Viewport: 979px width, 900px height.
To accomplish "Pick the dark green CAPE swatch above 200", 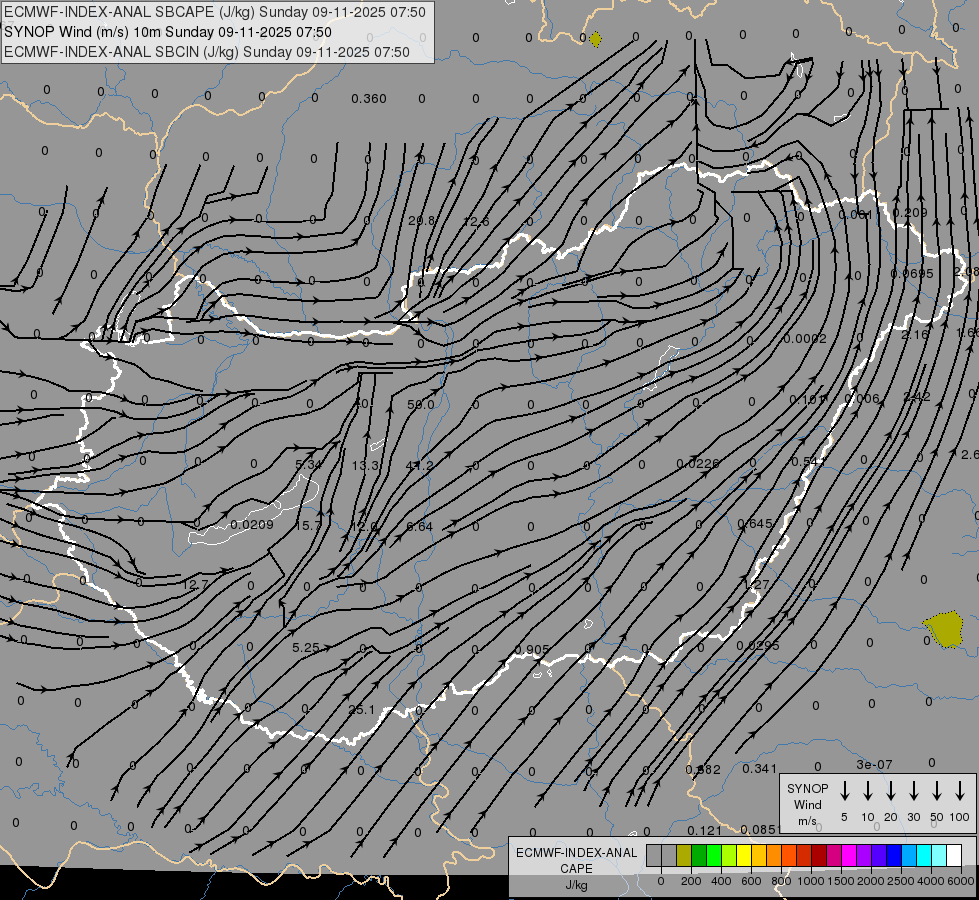I will click(699, 855).
